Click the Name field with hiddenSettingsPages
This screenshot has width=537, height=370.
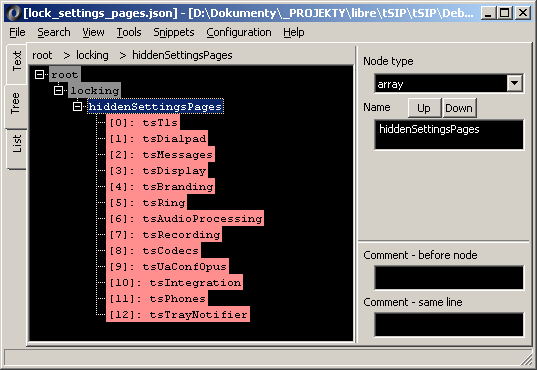pos(449,134)
